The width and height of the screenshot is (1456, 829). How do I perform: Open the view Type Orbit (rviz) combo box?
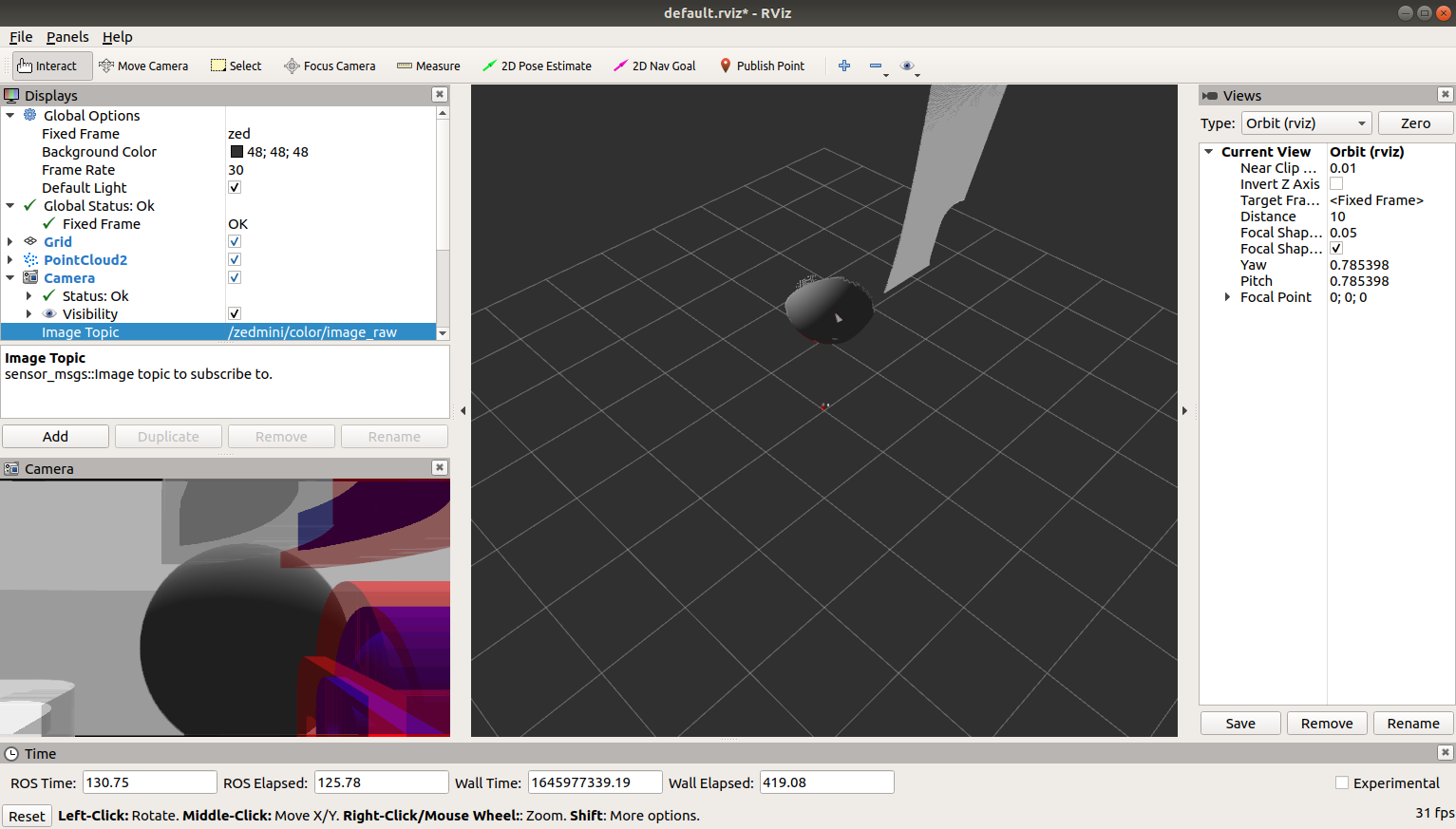pyautogui.click(x=1306, y=122)
